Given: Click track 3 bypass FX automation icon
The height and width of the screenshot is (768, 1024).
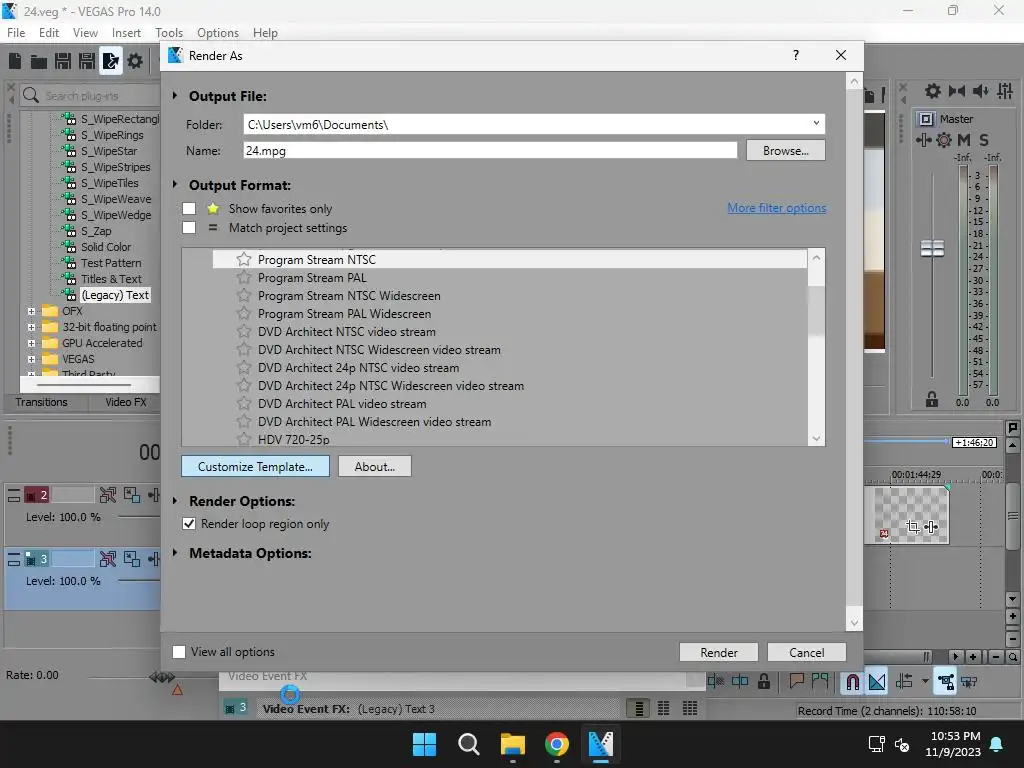Looking at the screenshot, I should coord(108,559).
